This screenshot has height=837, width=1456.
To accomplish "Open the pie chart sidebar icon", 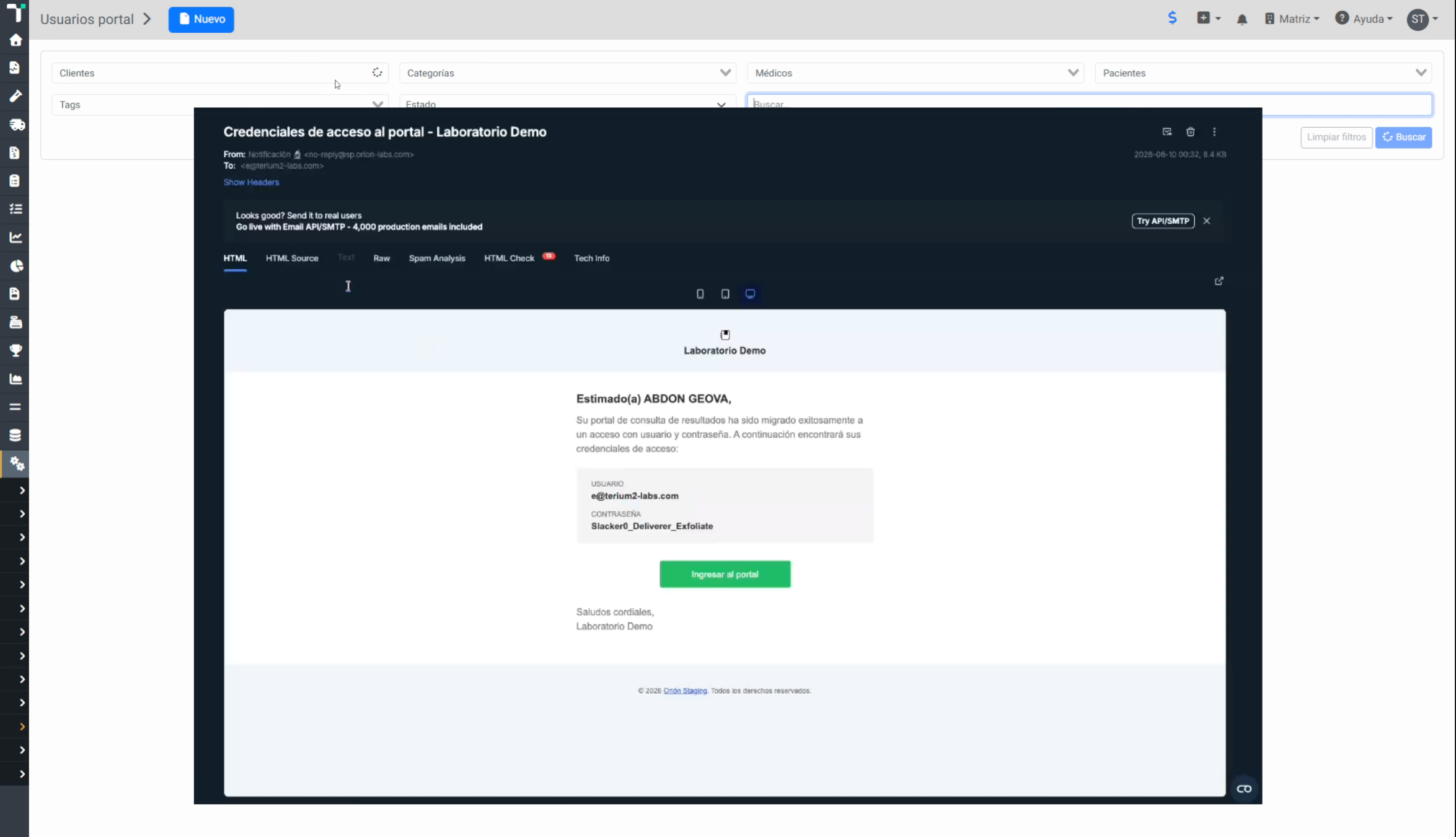I will point(16,265).
